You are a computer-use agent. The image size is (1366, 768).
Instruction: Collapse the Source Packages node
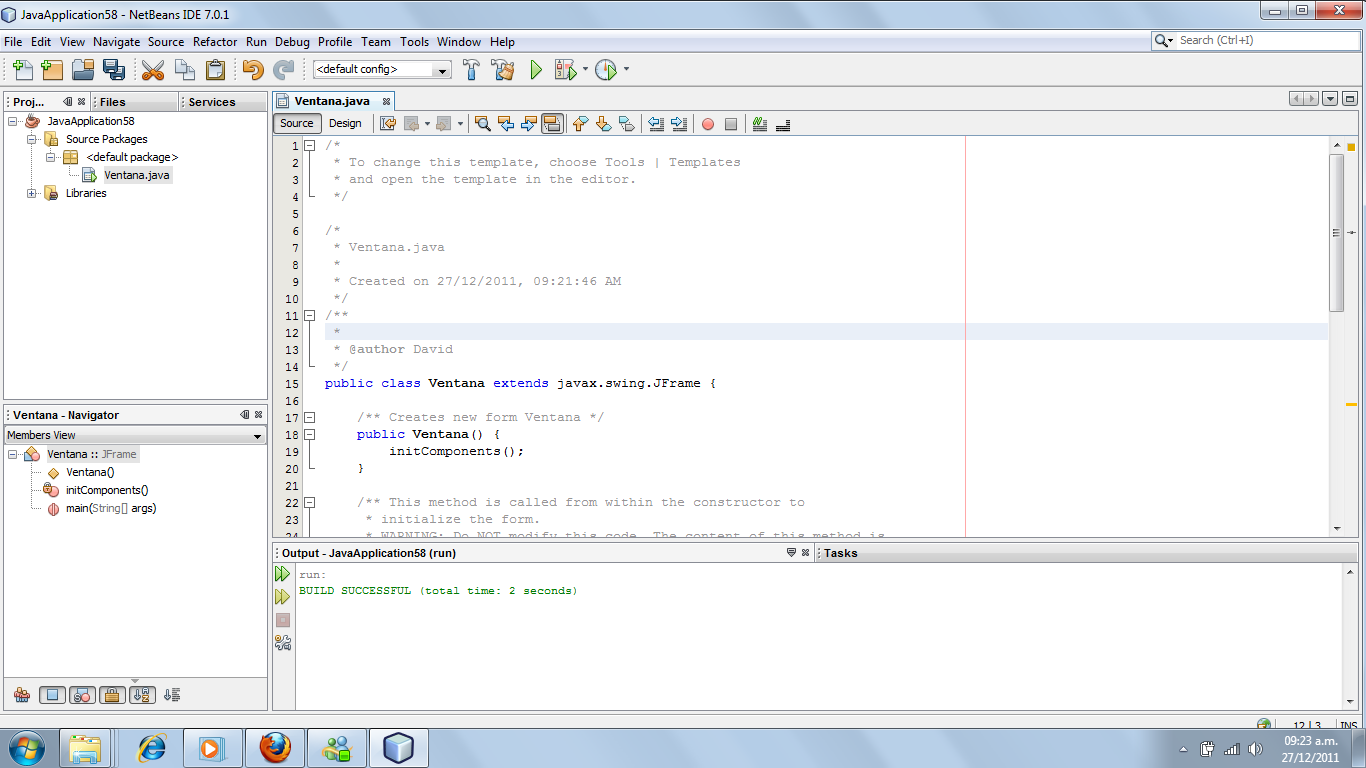(32, 139)
